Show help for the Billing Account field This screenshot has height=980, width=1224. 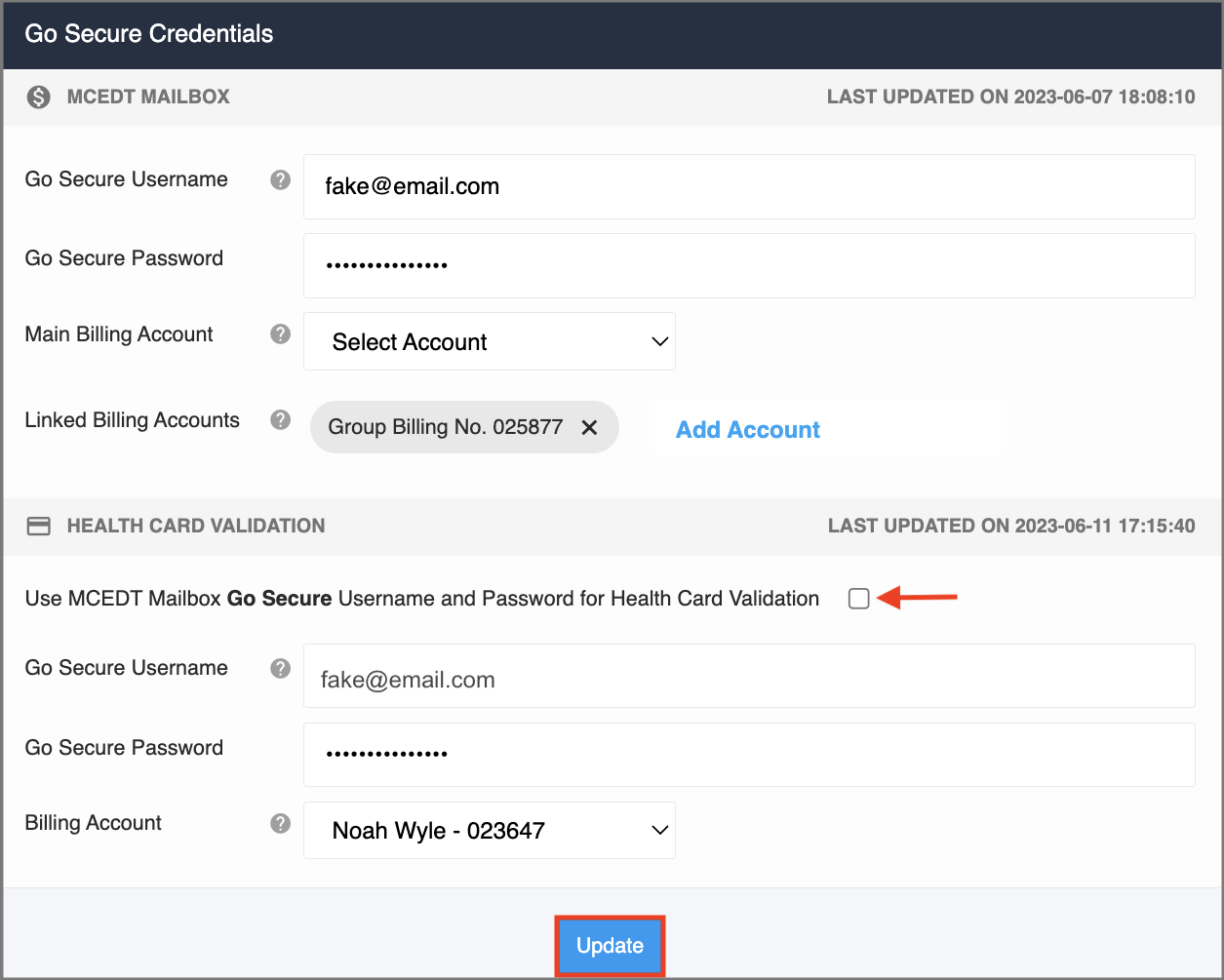coord(280,823)
